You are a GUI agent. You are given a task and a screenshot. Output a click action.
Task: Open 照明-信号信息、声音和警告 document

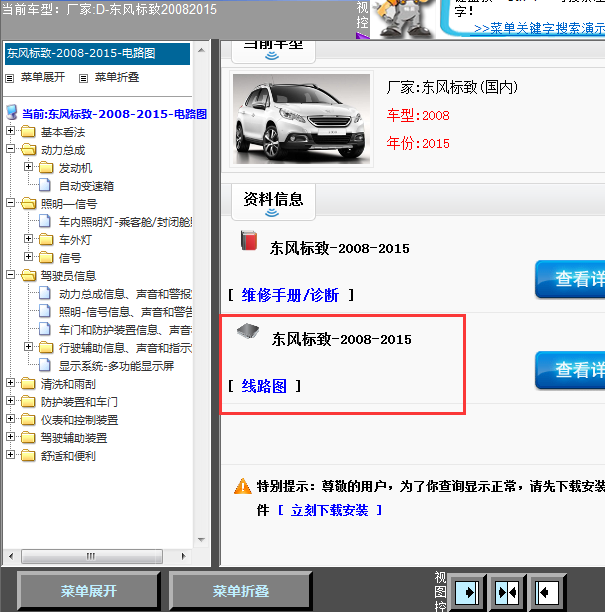point(125,312)
